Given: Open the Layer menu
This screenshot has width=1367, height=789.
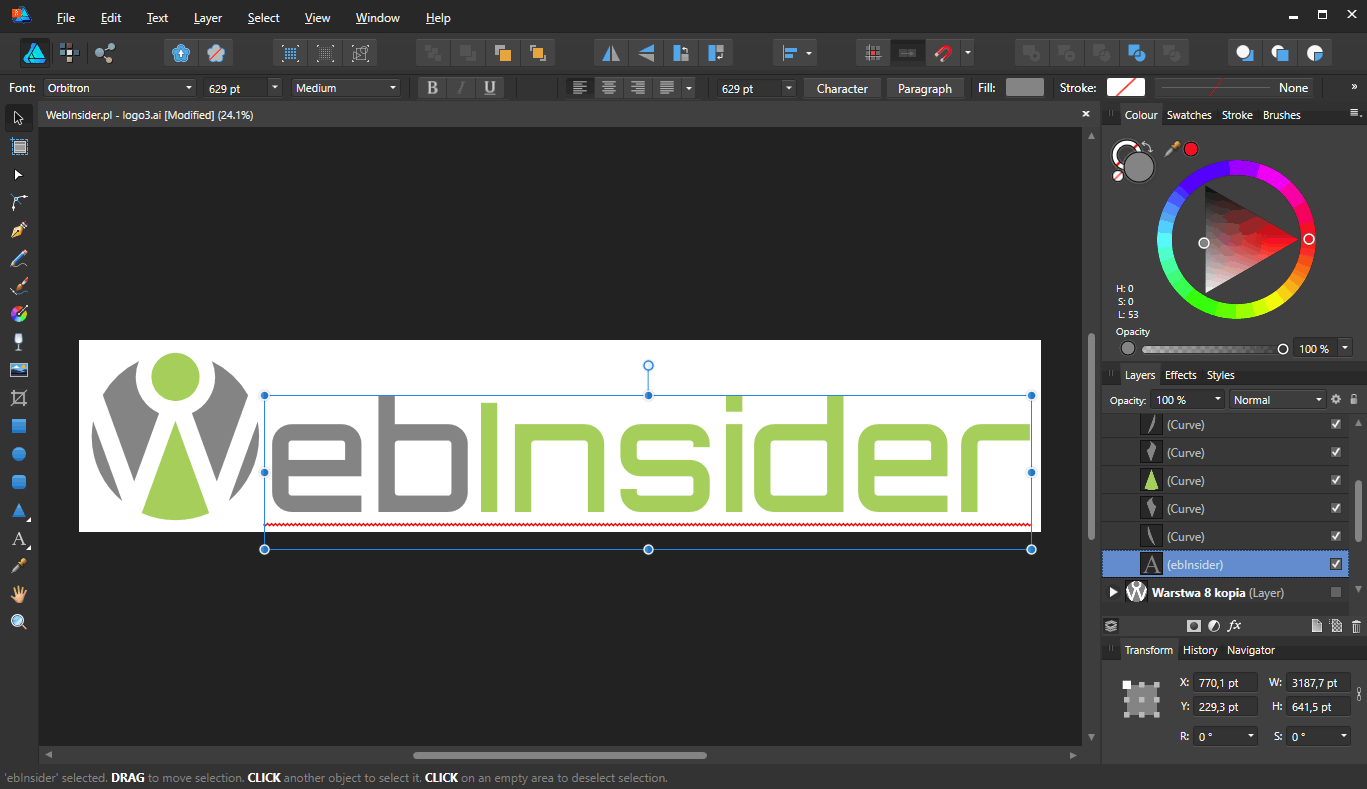Looking at the screenshot, I should click(207, 17).
